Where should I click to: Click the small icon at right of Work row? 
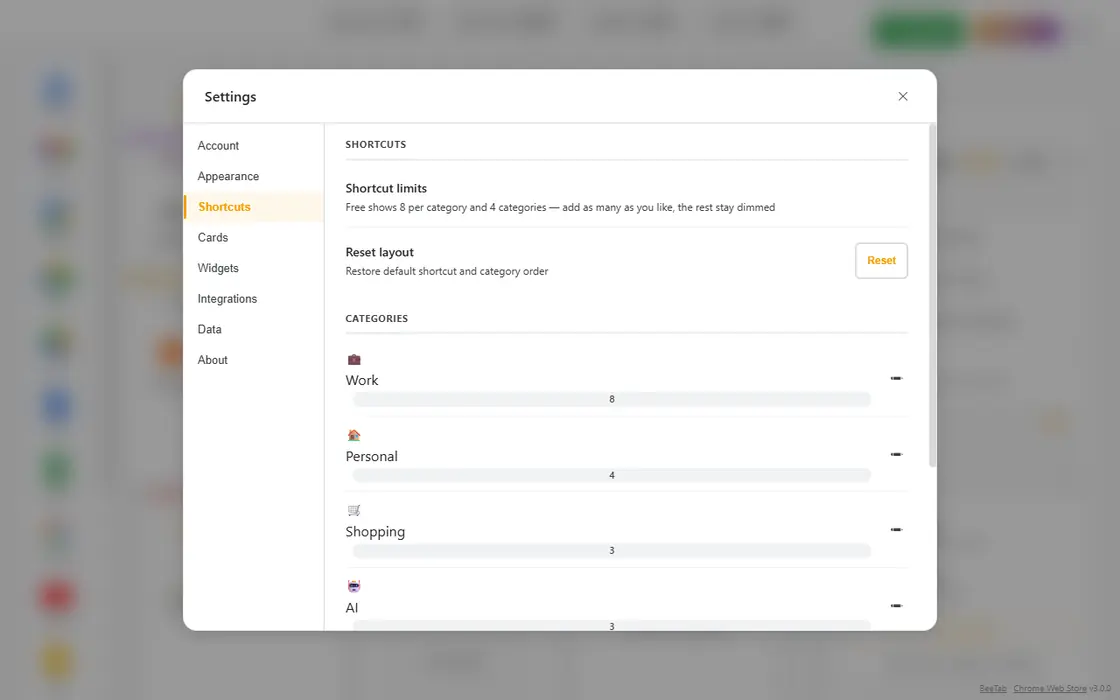[896, 378]
